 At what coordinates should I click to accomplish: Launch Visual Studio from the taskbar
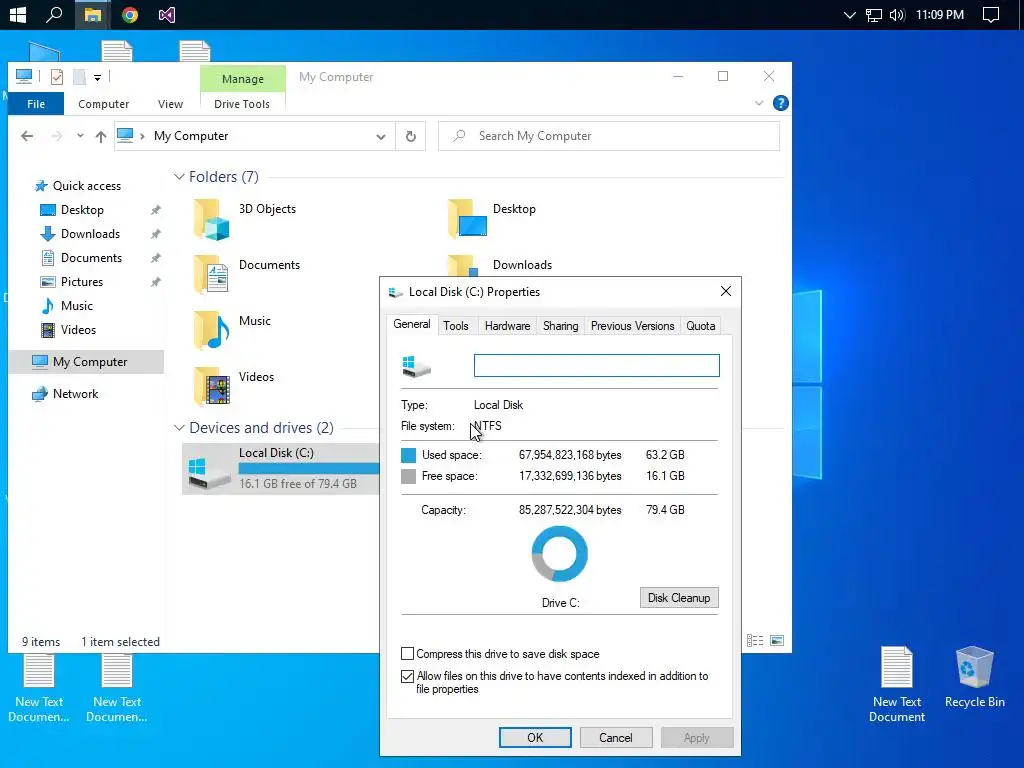pos(167,14)
